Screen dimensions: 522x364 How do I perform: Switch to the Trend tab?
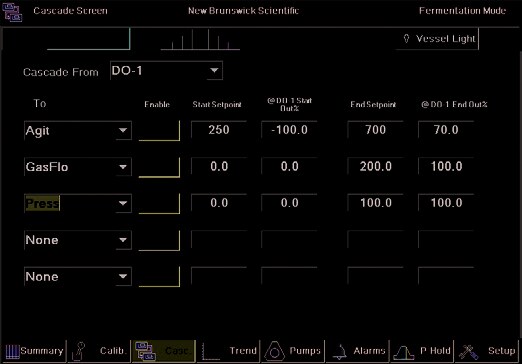point(228,351)
